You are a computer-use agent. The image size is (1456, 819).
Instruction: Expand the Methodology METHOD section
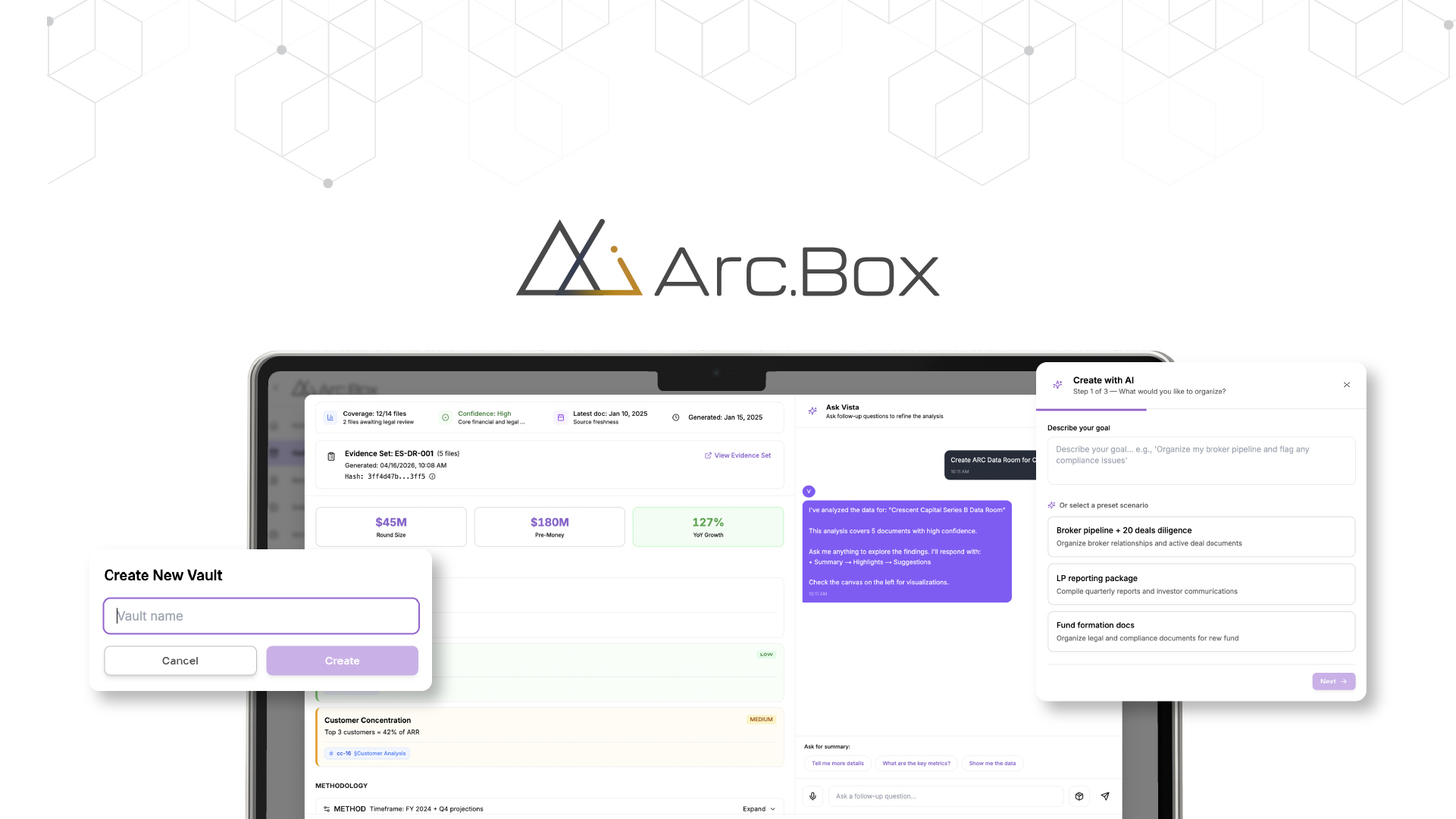tap(759, 808)
